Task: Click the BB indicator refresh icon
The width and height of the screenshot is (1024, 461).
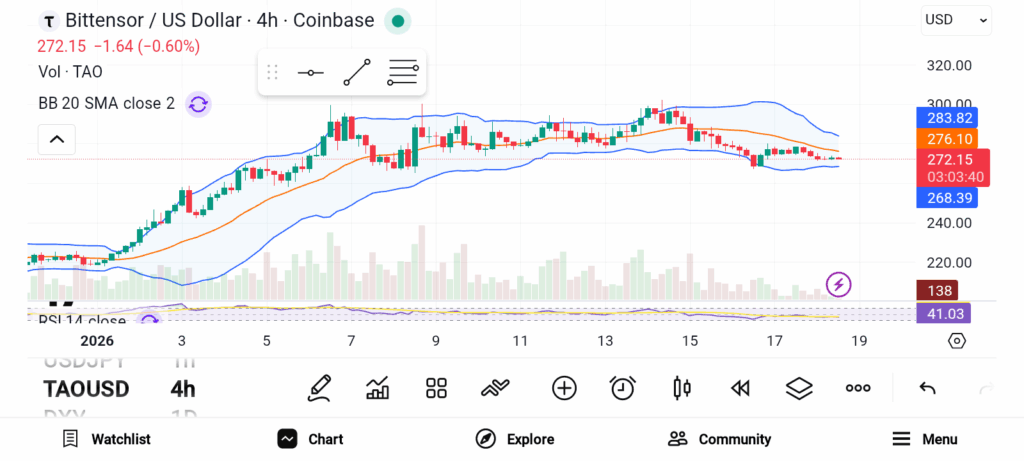Action: point(198,103)
